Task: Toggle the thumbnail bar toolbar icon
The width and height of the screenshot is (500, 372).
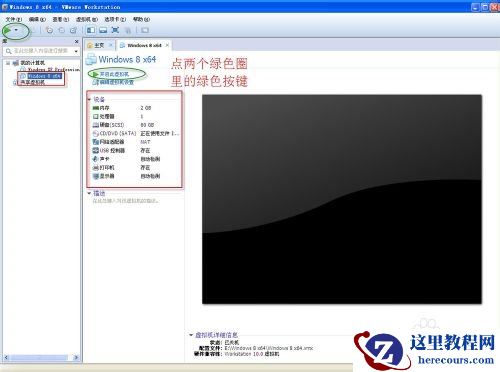Action: coord(103,30)
